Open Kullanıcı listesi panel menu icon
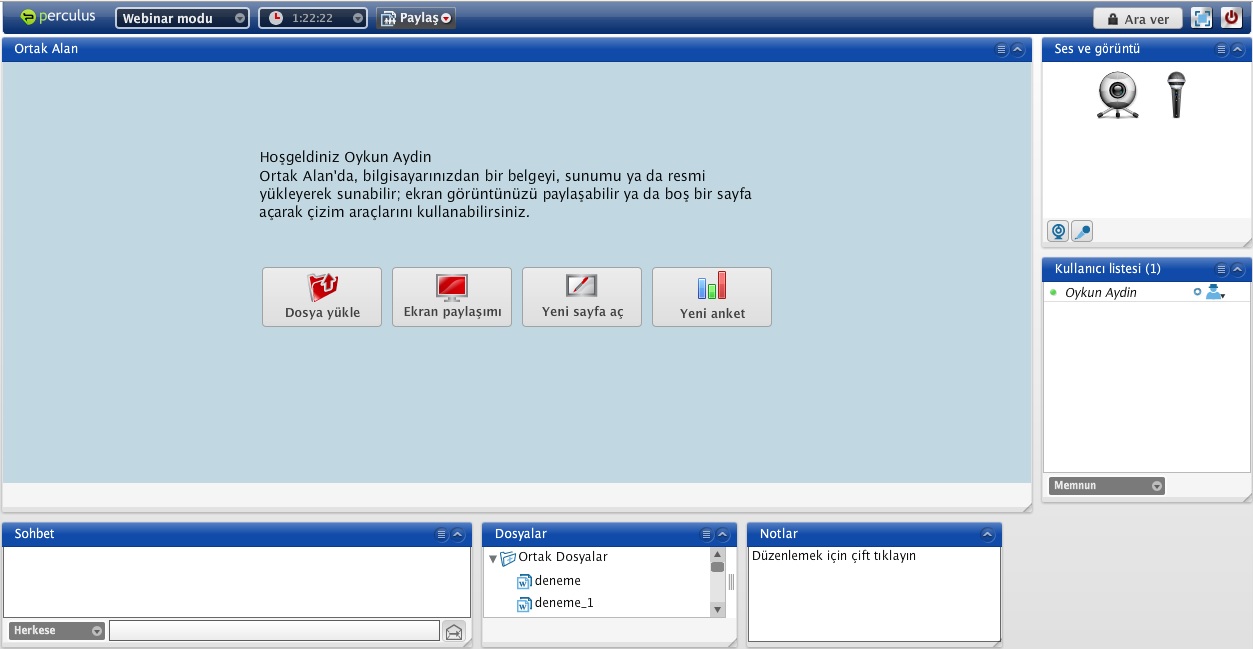This screenshot has height=649, width=1253. (1222, 269)
